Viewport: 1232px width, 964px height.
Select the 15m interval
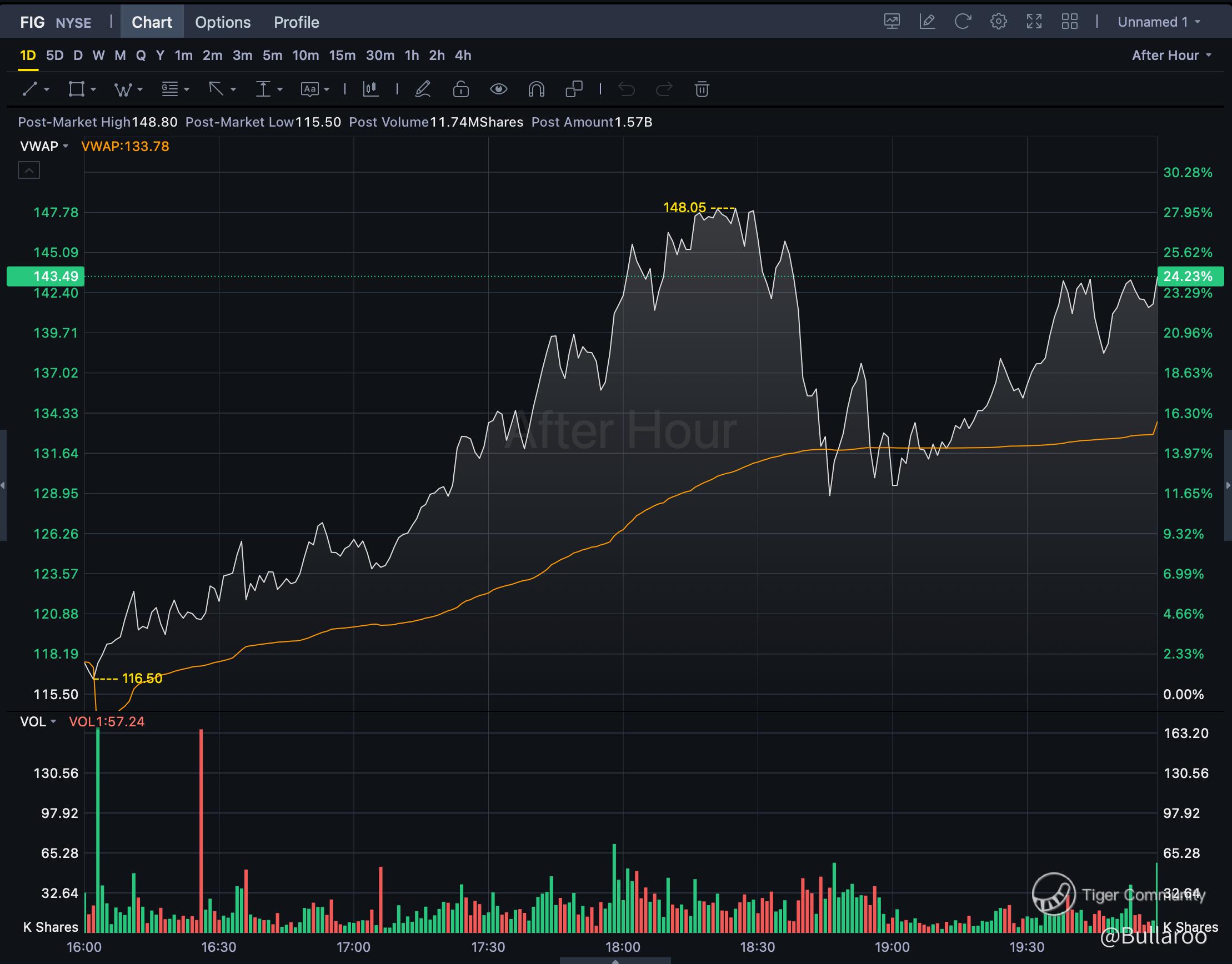click(342, 56)
